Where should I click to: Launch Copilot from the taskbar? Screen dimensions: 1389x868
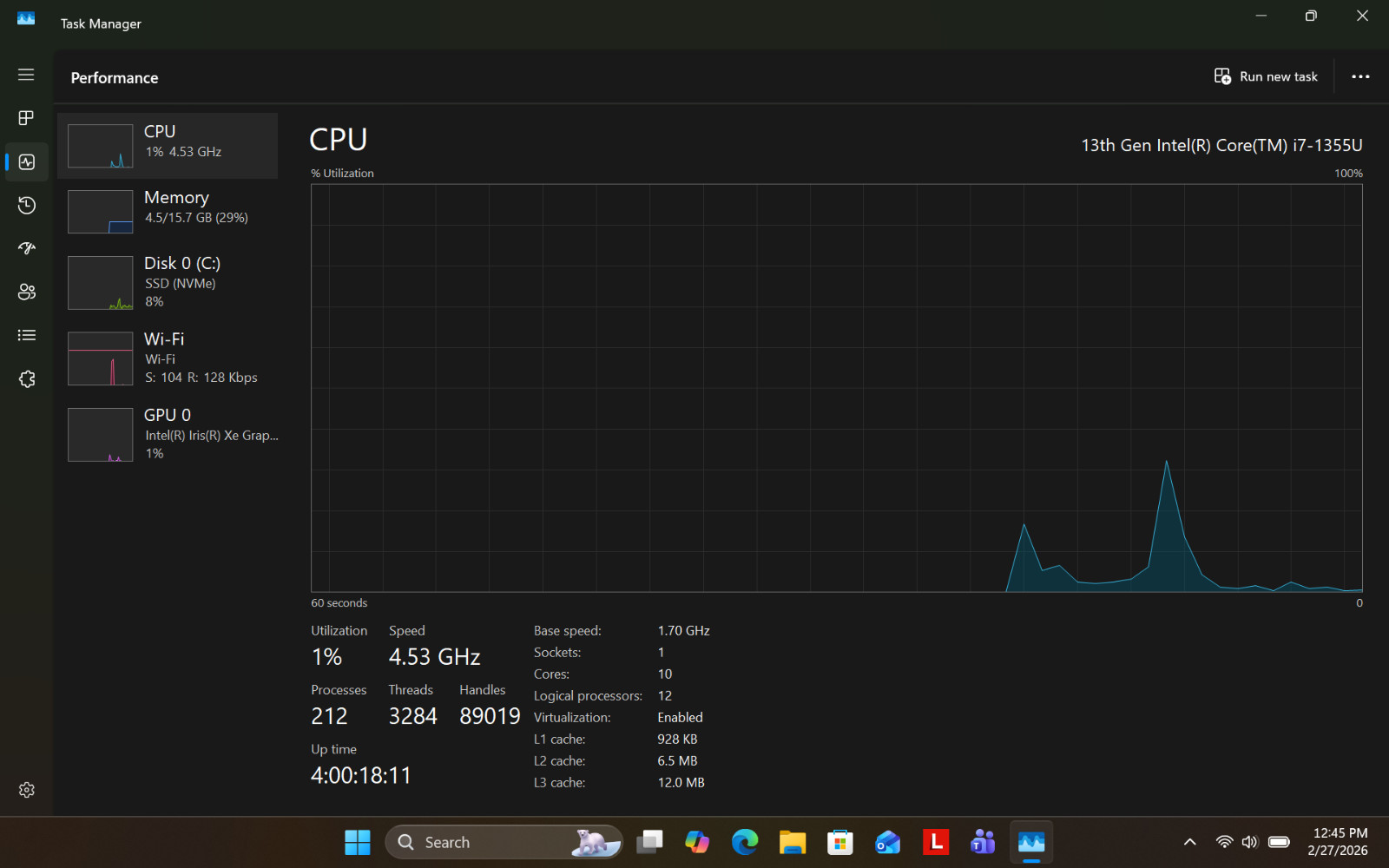[x=697, y=842]
